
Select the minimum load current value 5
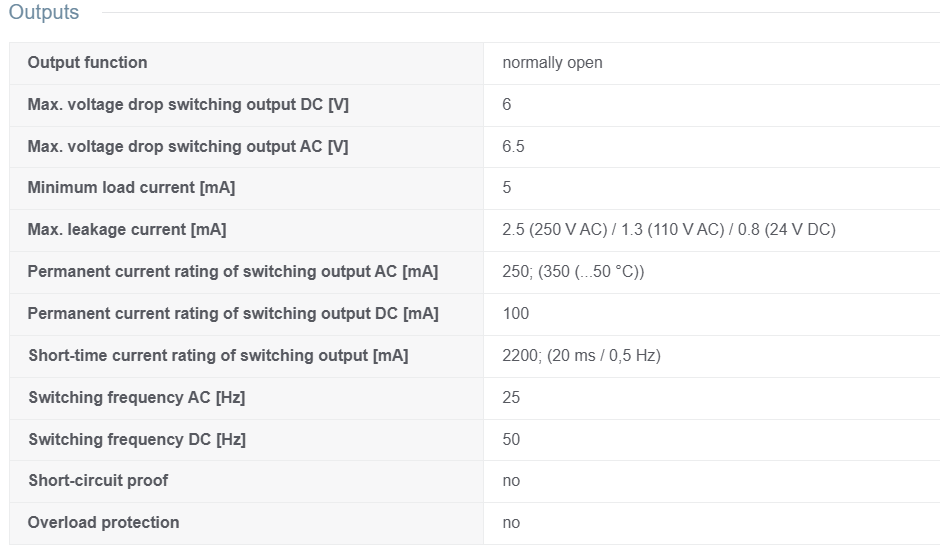[x=507, y=188]
